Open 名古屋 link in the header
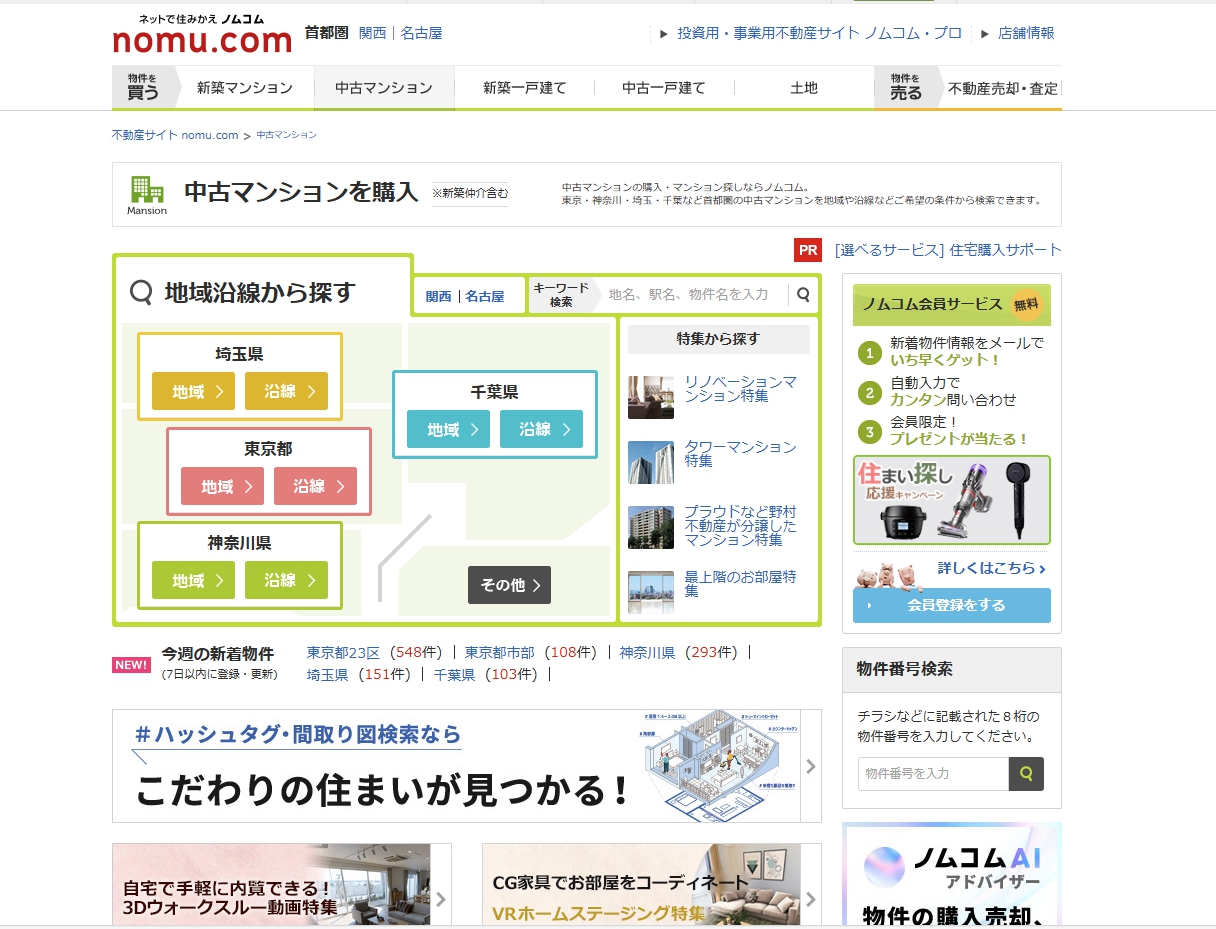This screenshot has width=1216, height=929. (421, 33)
